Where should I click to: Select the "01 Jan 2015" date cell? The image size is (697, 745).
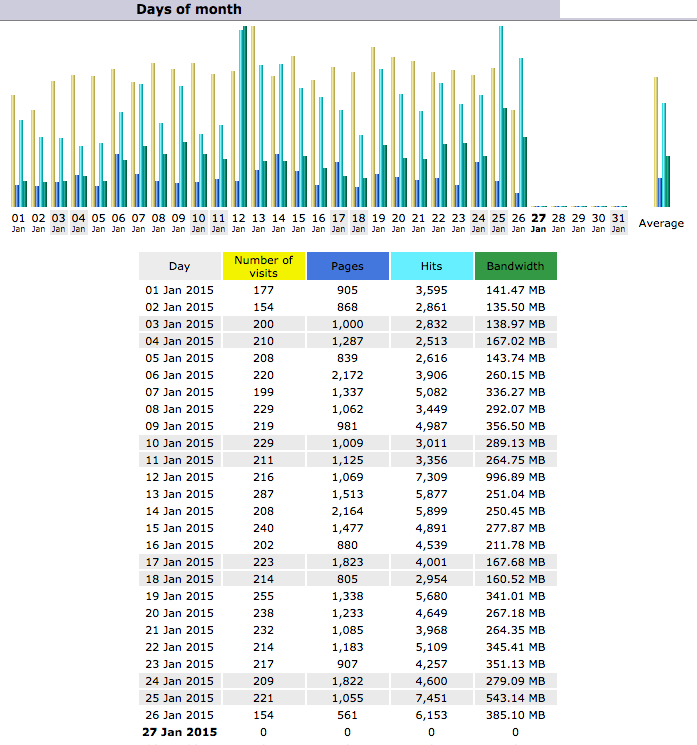point(180,290)
